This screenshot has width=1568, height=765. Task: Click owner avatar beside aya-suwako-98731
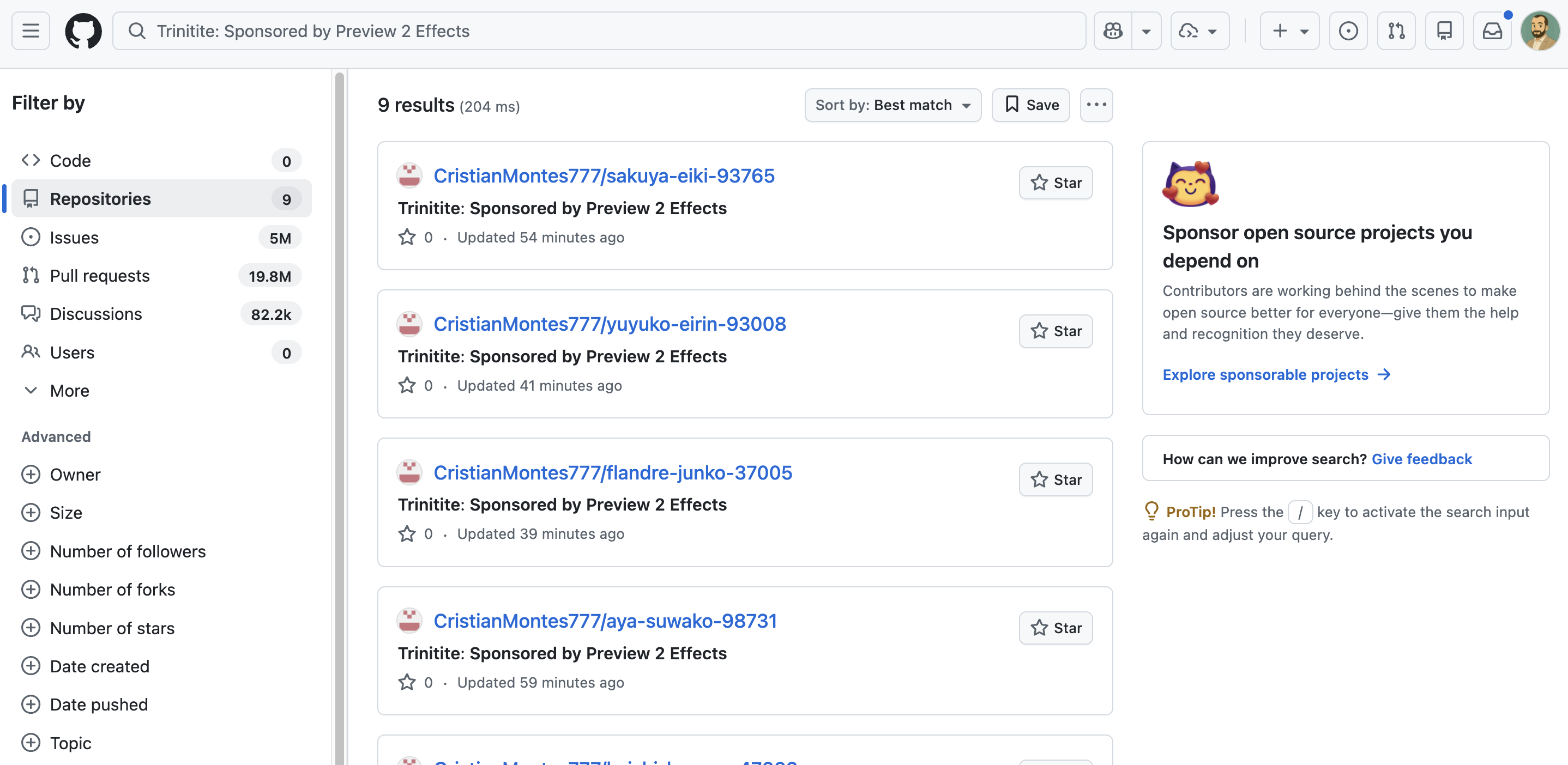tap(409, 621)
